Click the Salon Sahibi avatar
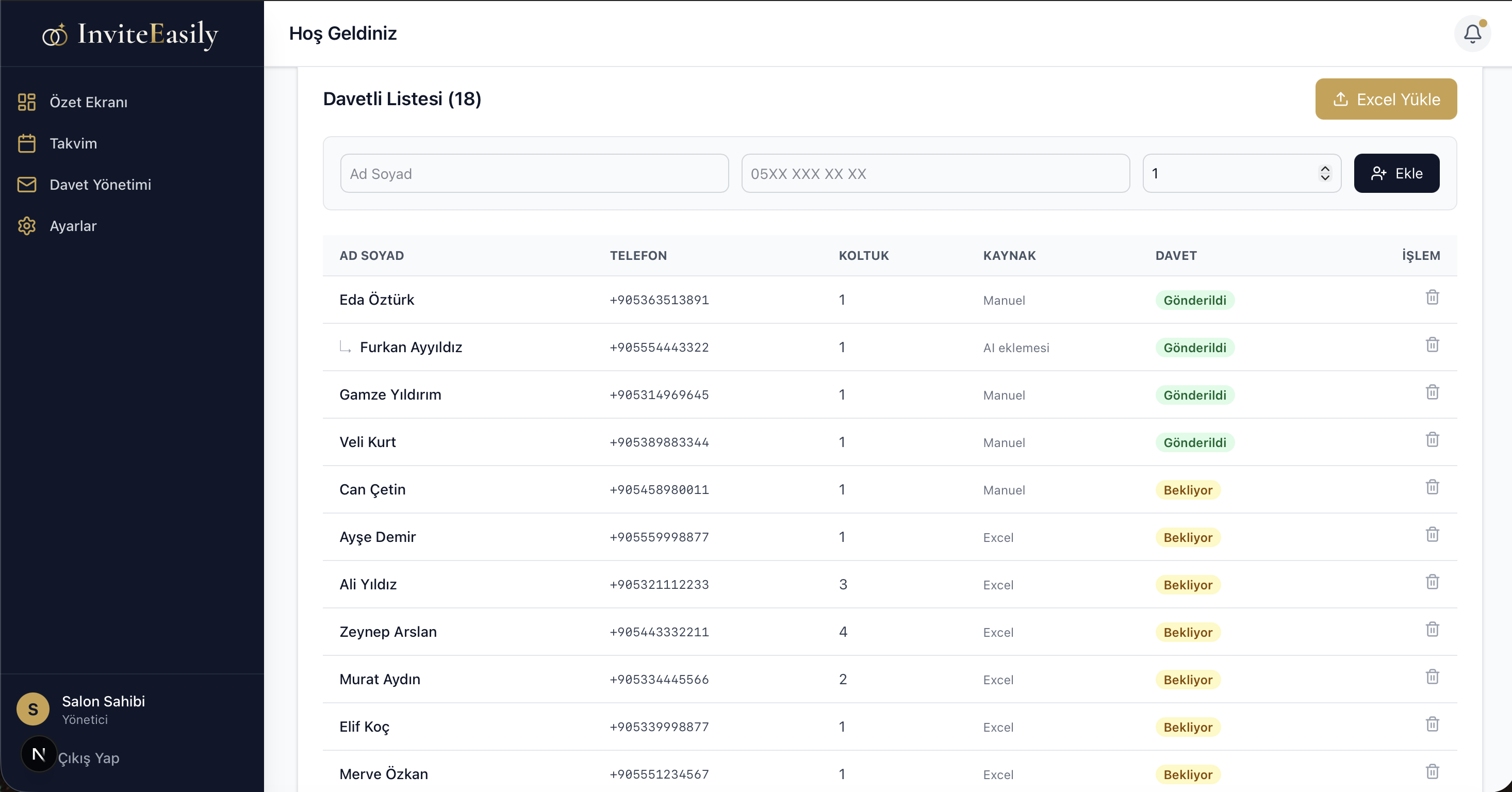This screenshot has width=1512, height=792. (33, 709)
